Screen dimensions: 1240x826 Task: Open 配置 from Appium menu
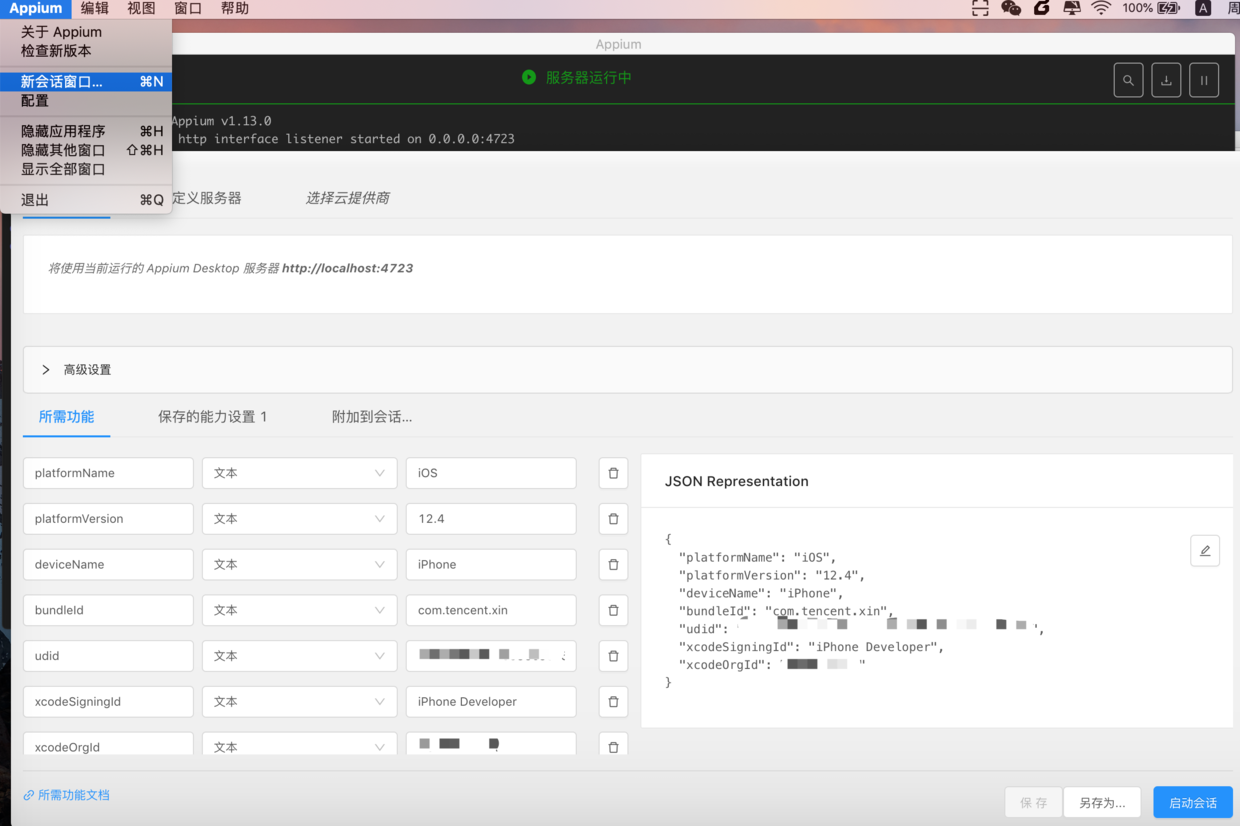(x=86, y=101)
